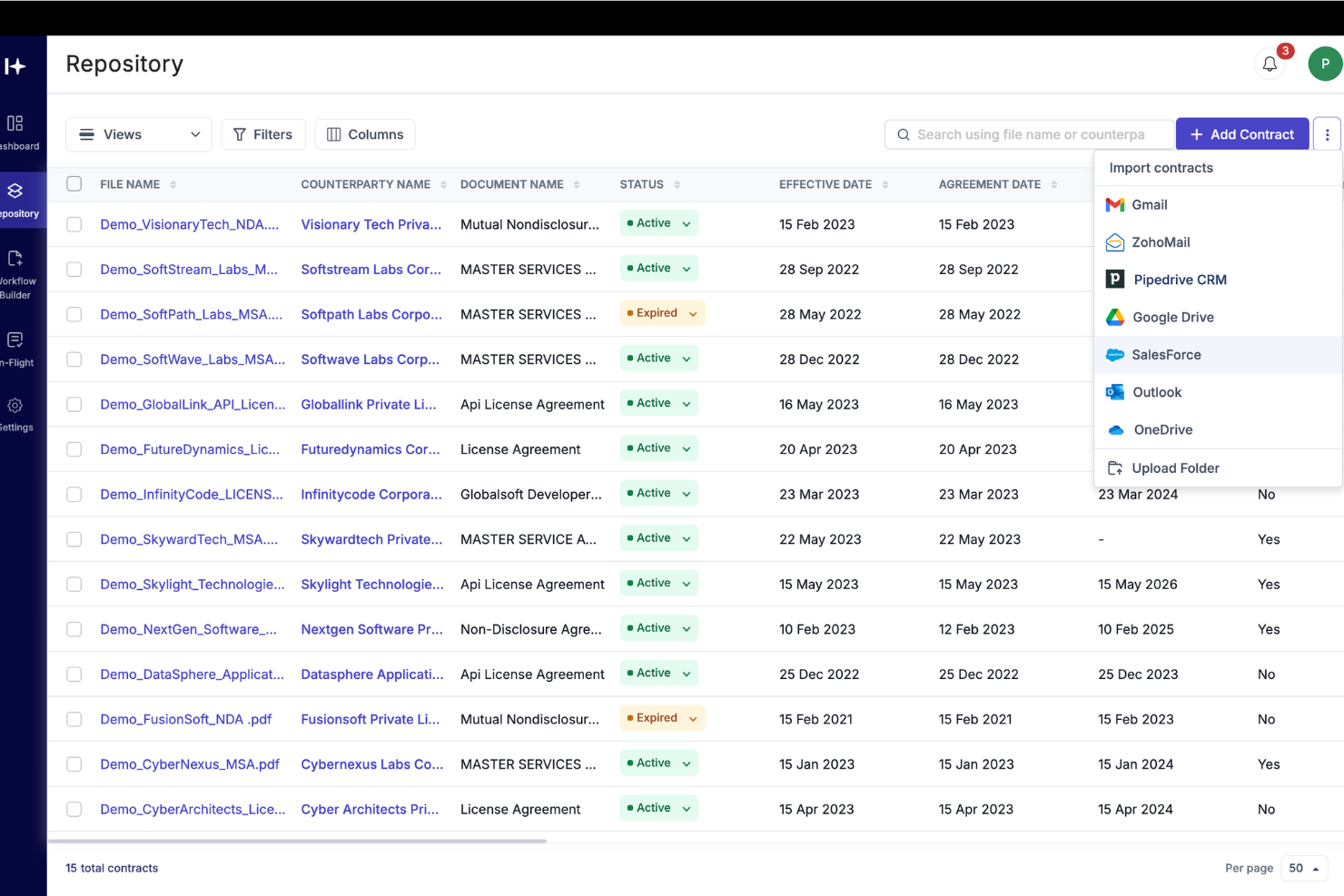
Task: Click the Upload Folder icon
Action: pos(1115,468)
